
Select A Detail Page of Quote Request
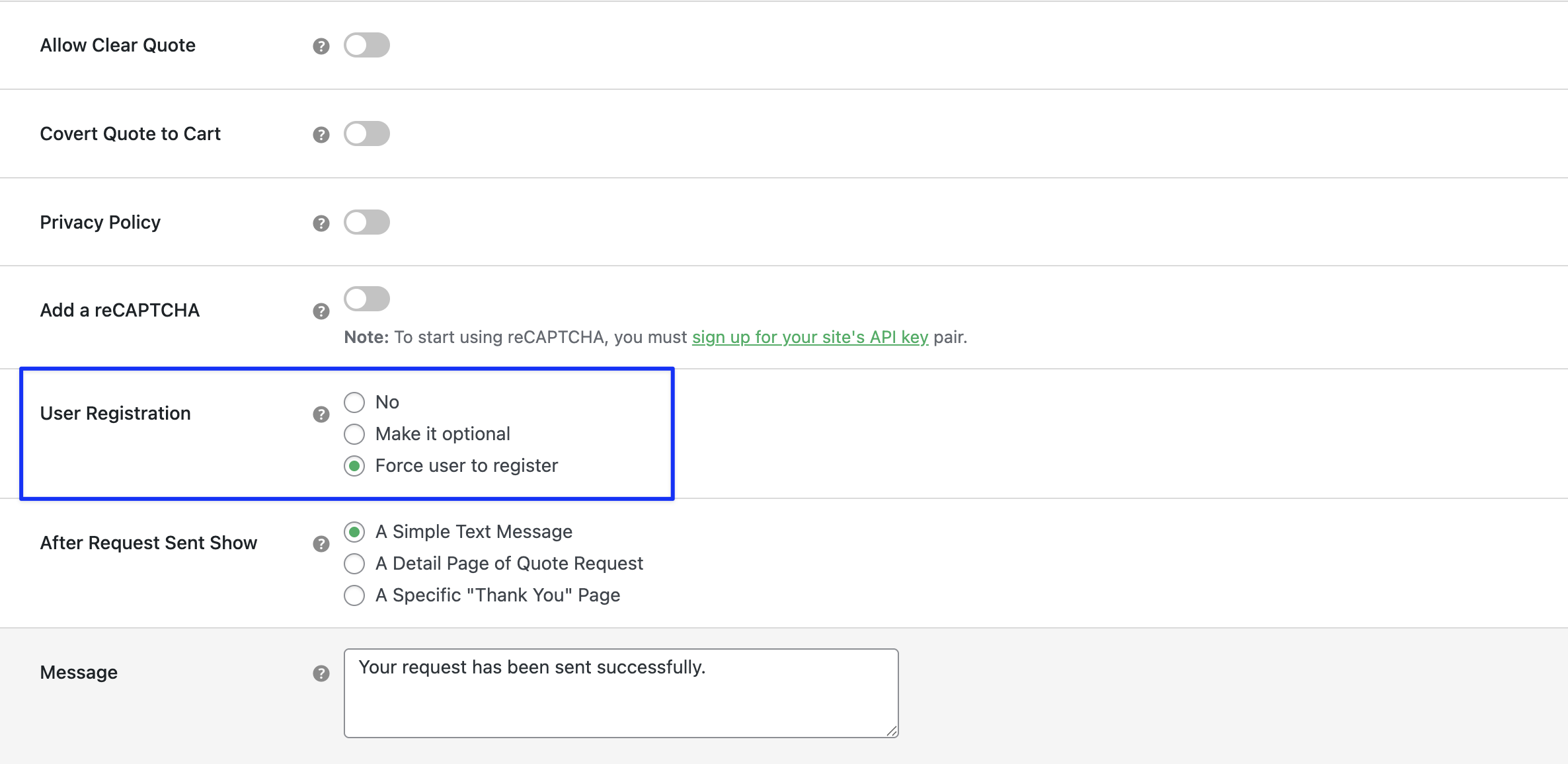[354, 564]
